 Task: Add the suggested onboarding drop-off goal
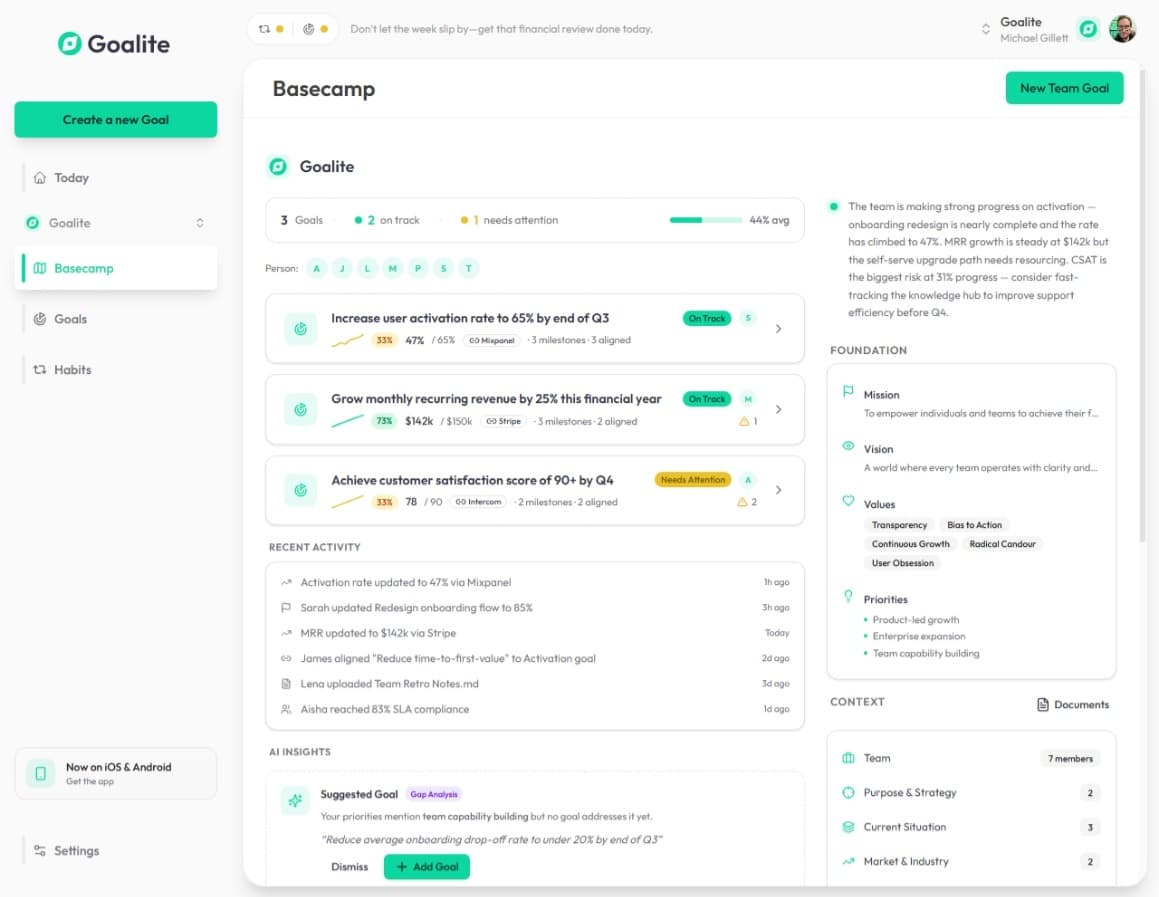[x=427, y=866]
